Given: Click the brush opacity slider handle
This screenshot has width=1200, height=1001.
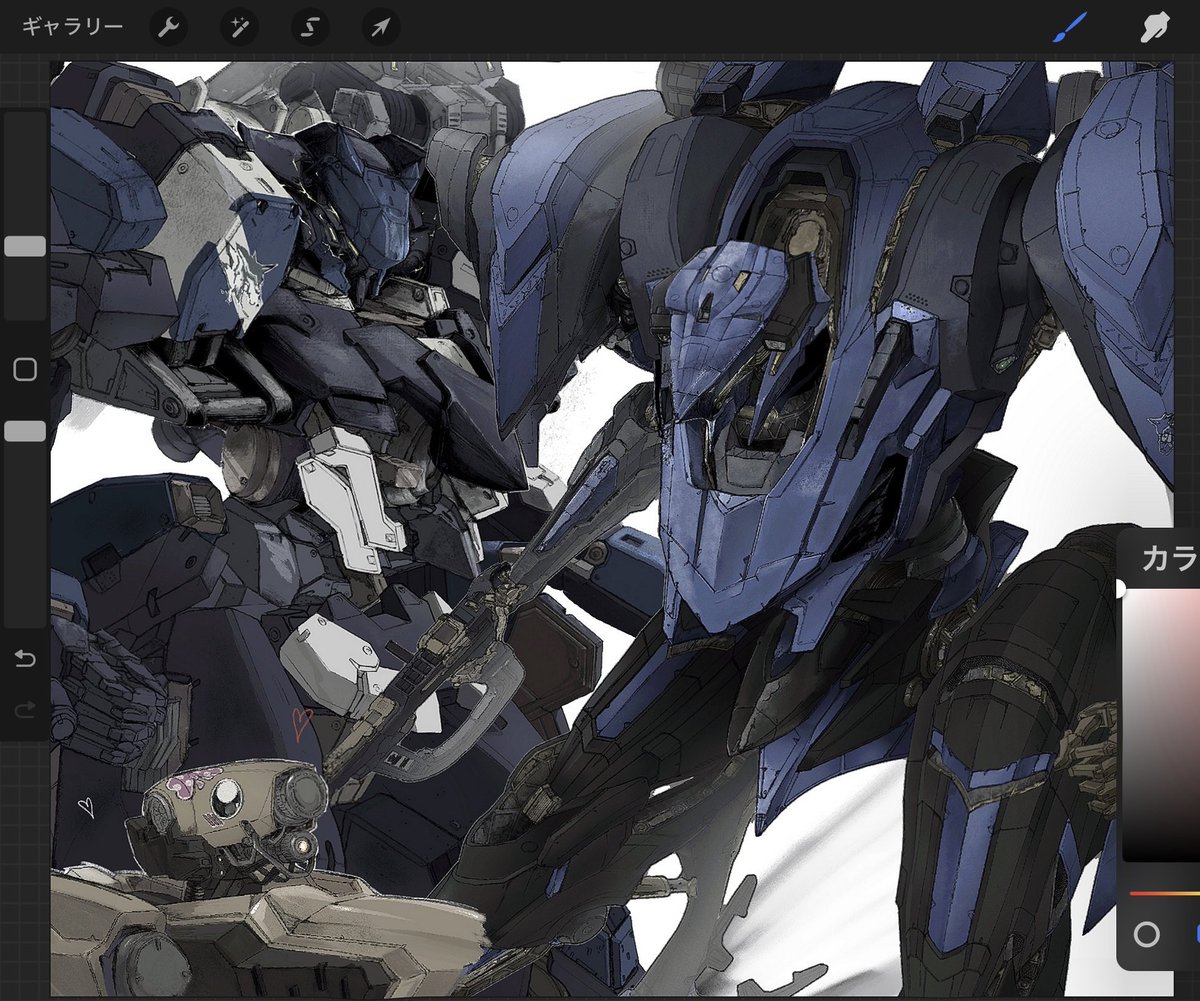Looking at the screenshot, I should [x=25, y=431].
